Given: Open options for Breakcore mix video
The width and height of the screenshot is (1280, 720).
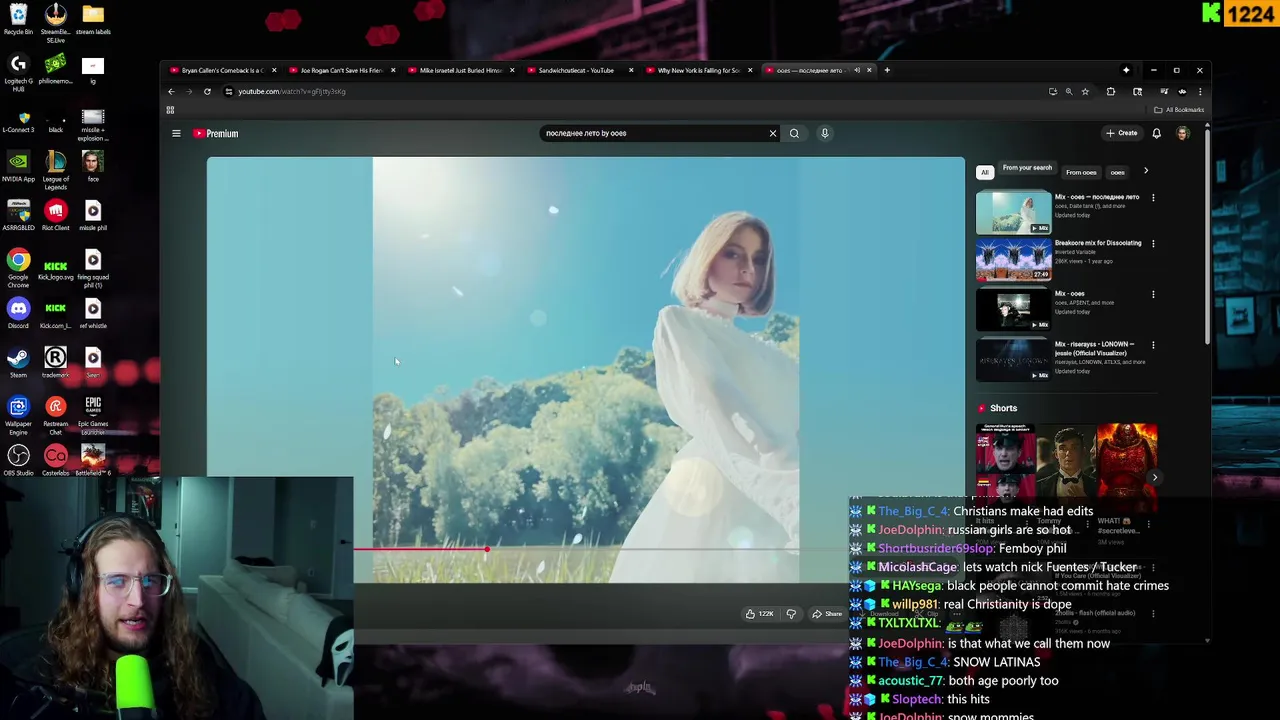Looking at the screenshot, I should (x=1153, y=244).
